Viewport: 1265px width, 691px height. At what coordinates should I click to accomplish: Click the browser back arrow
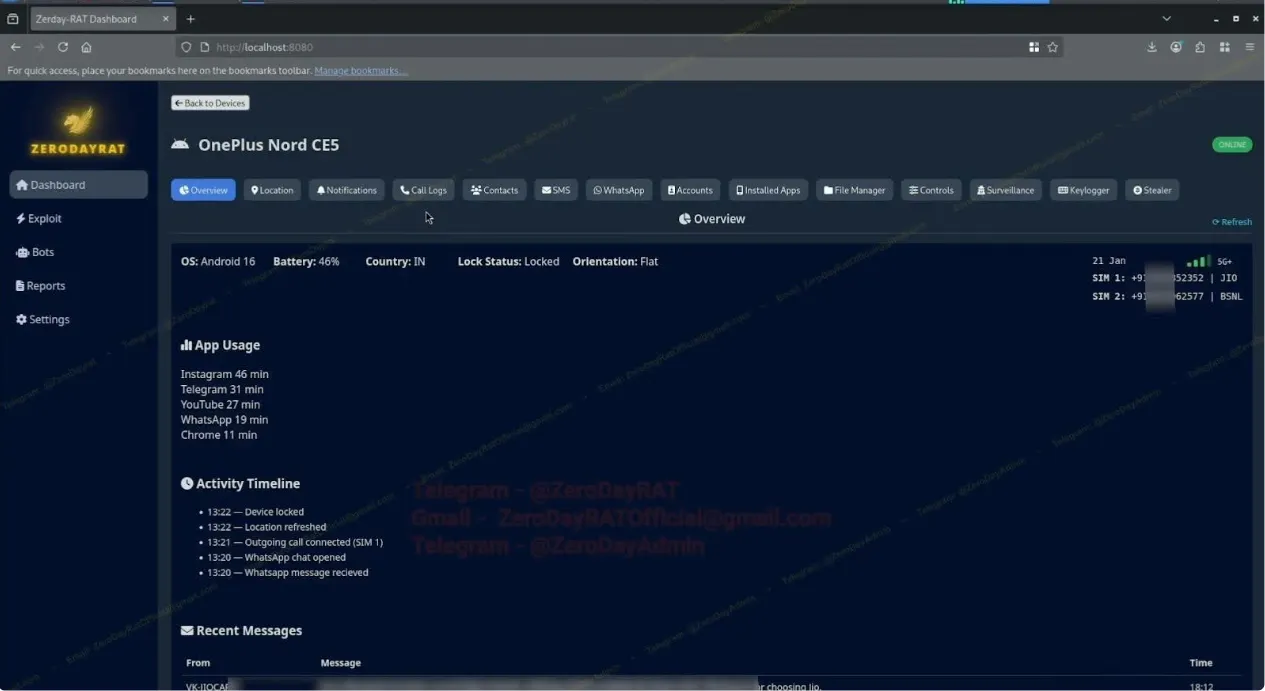coord(15,47)
